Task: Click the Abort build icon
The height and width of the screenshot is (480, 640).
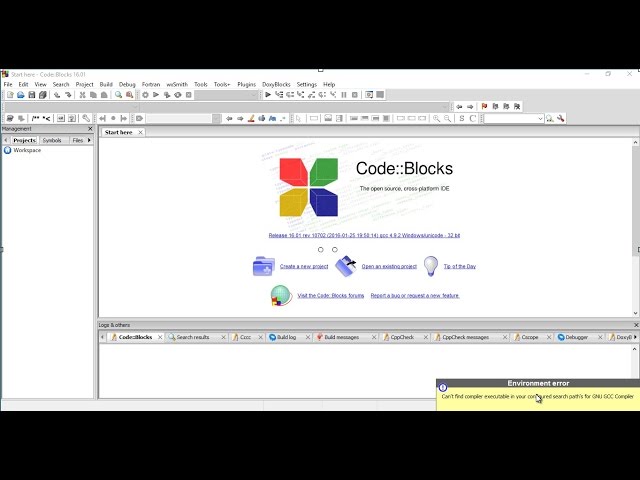Action: 189,95
